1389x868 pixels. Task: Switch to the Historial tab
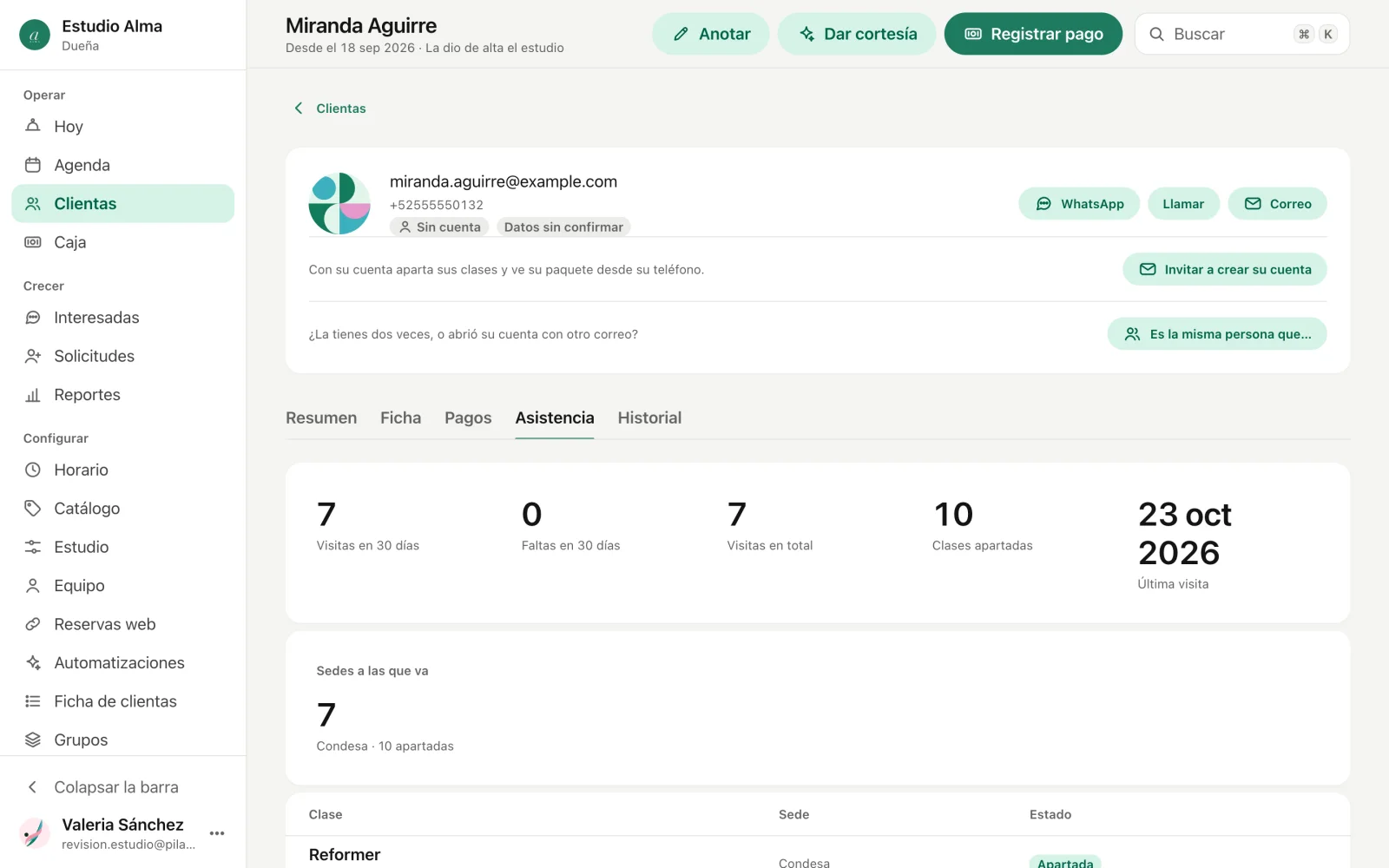coord(649,418)
